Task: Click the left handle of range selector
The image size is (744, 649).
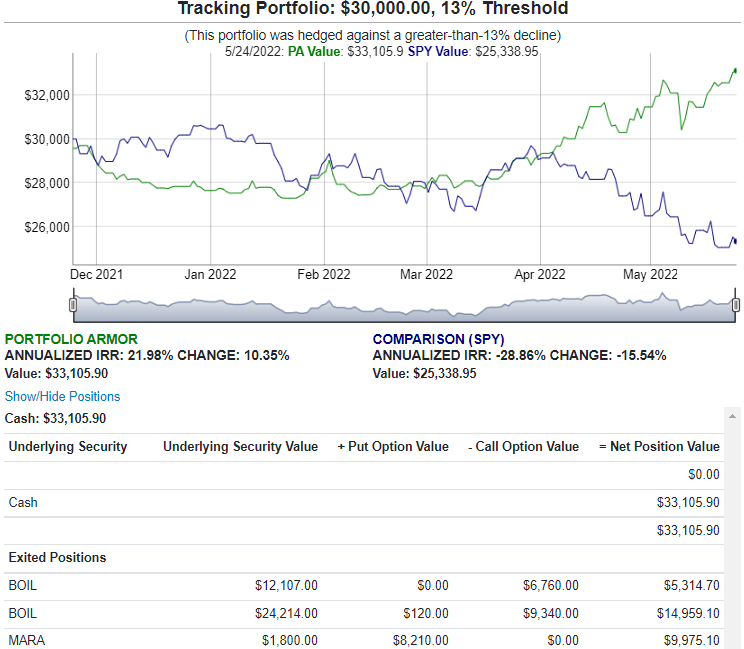Action: click(72, 304)
